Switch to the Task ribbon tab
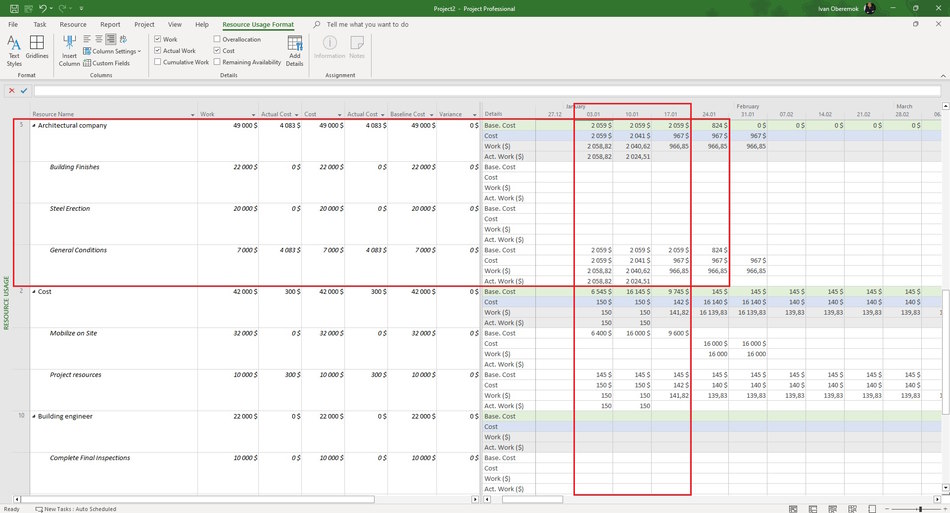The height and width of the screenshot is (513, 950). pyautogui.click(x=40, y=24)
